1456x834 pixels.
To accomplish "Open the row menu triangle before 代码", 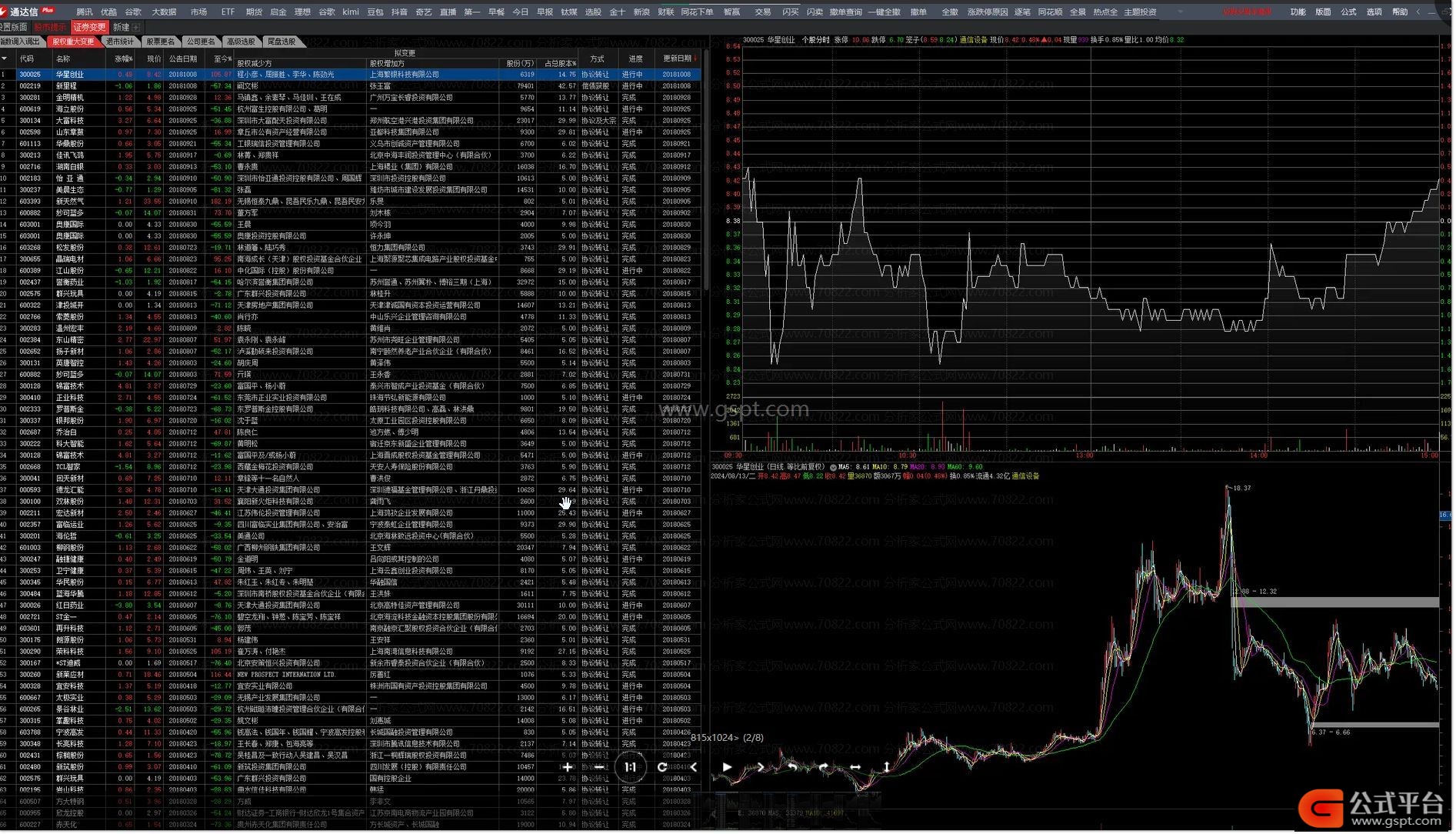I will (x=5, y=58).
